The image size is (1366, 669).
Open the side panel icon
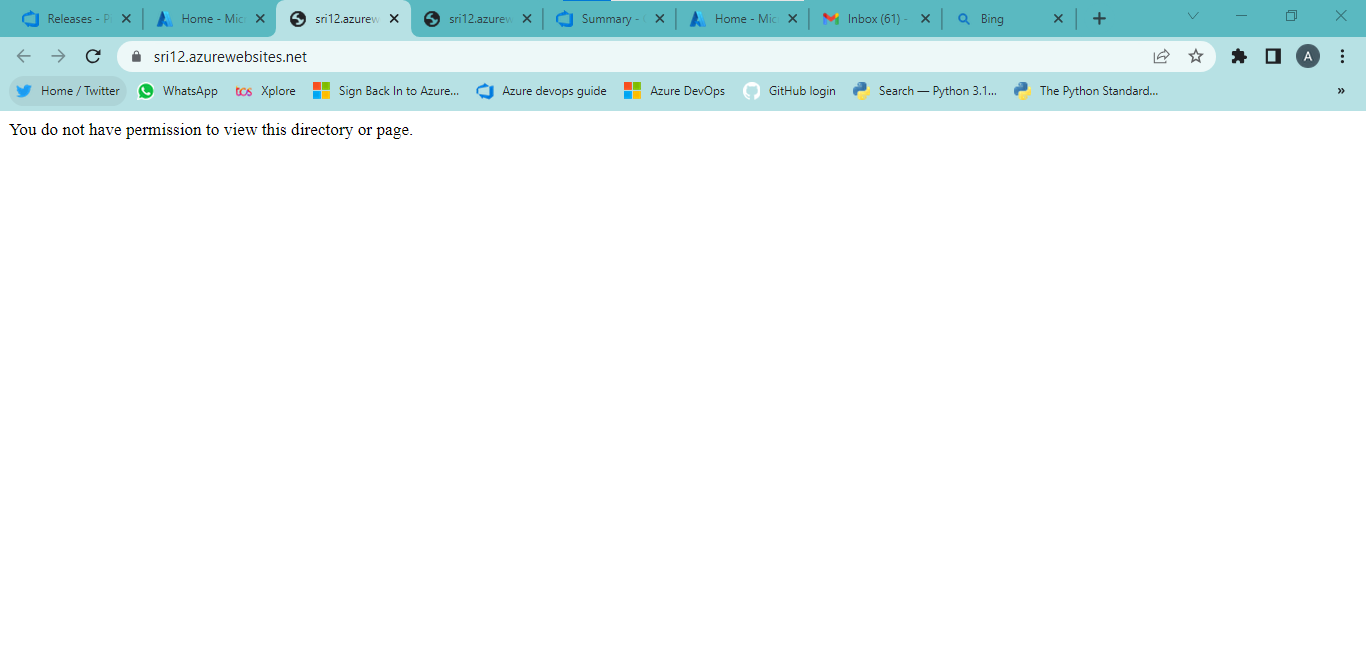[x=1273, y=57]
